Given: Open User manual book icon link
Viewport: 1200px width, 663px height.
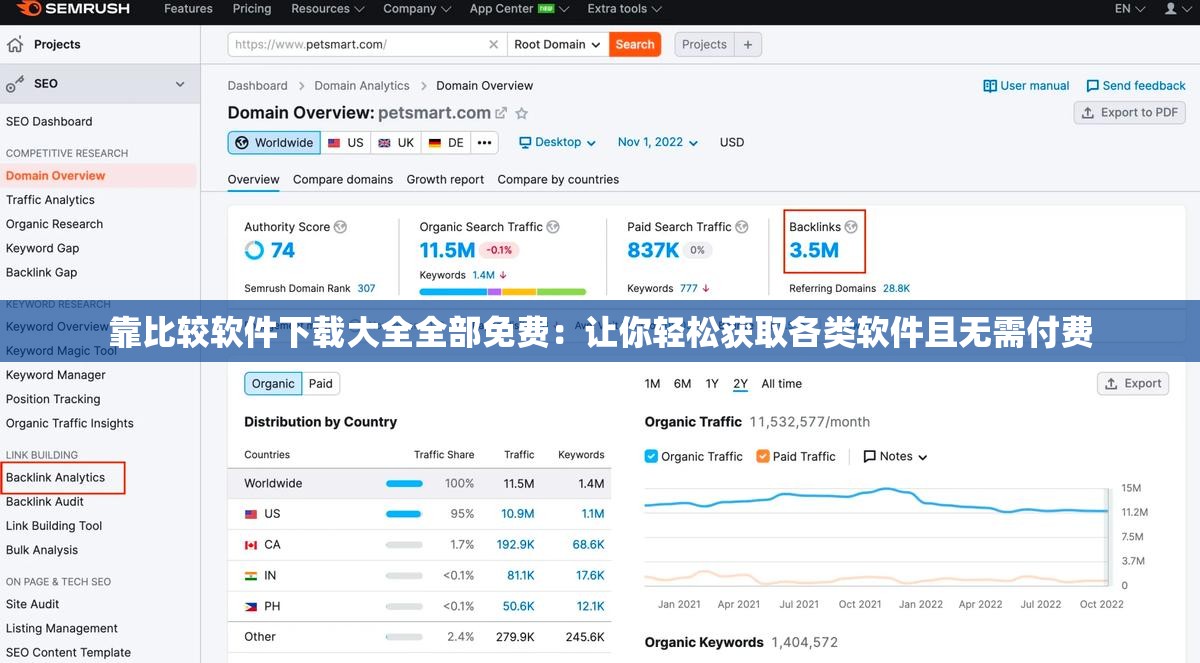Looking at the screenshot, I should click(x=1026, y=86).
